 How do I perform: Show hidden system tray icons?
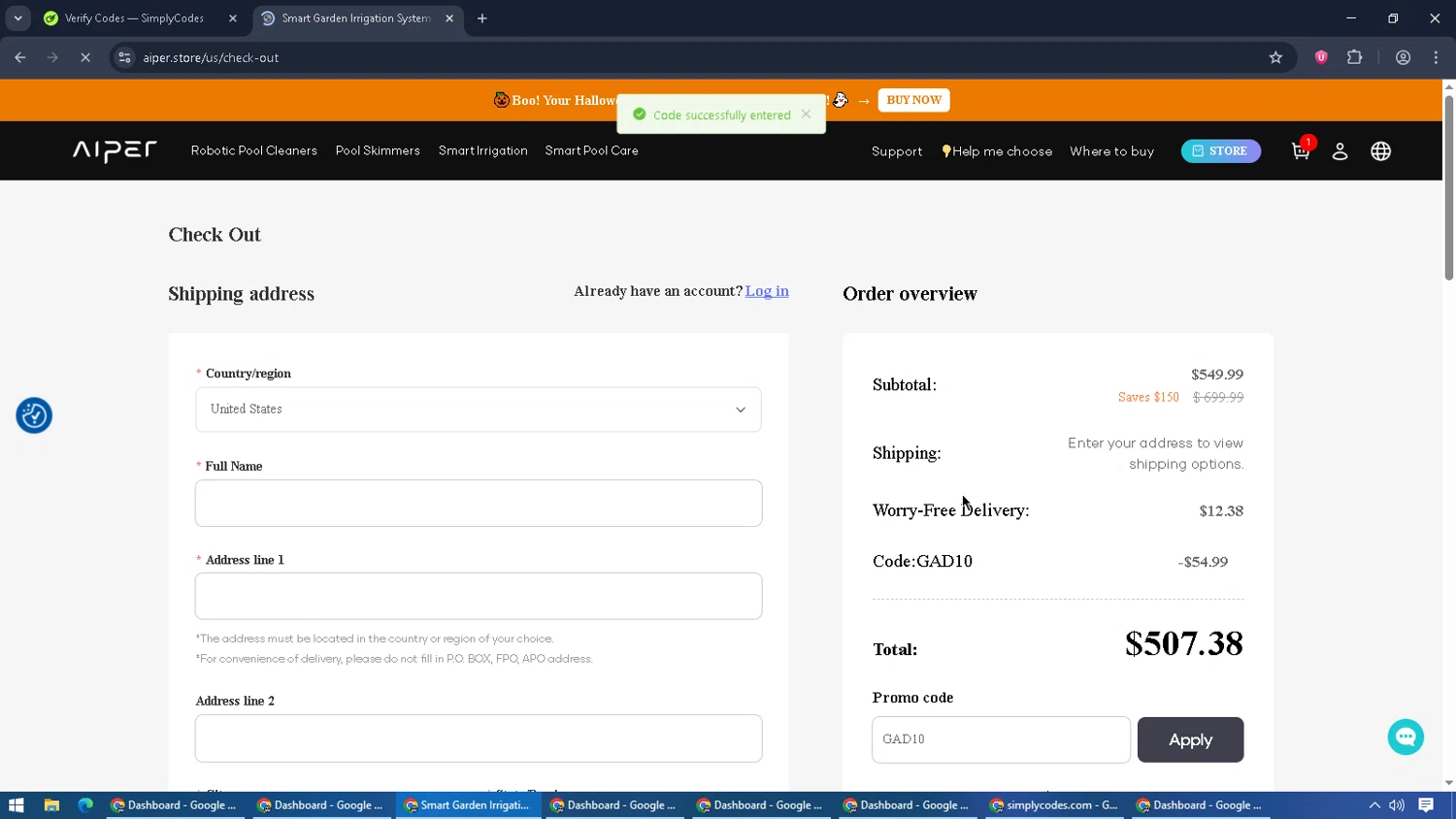(x=1374, y=804)
